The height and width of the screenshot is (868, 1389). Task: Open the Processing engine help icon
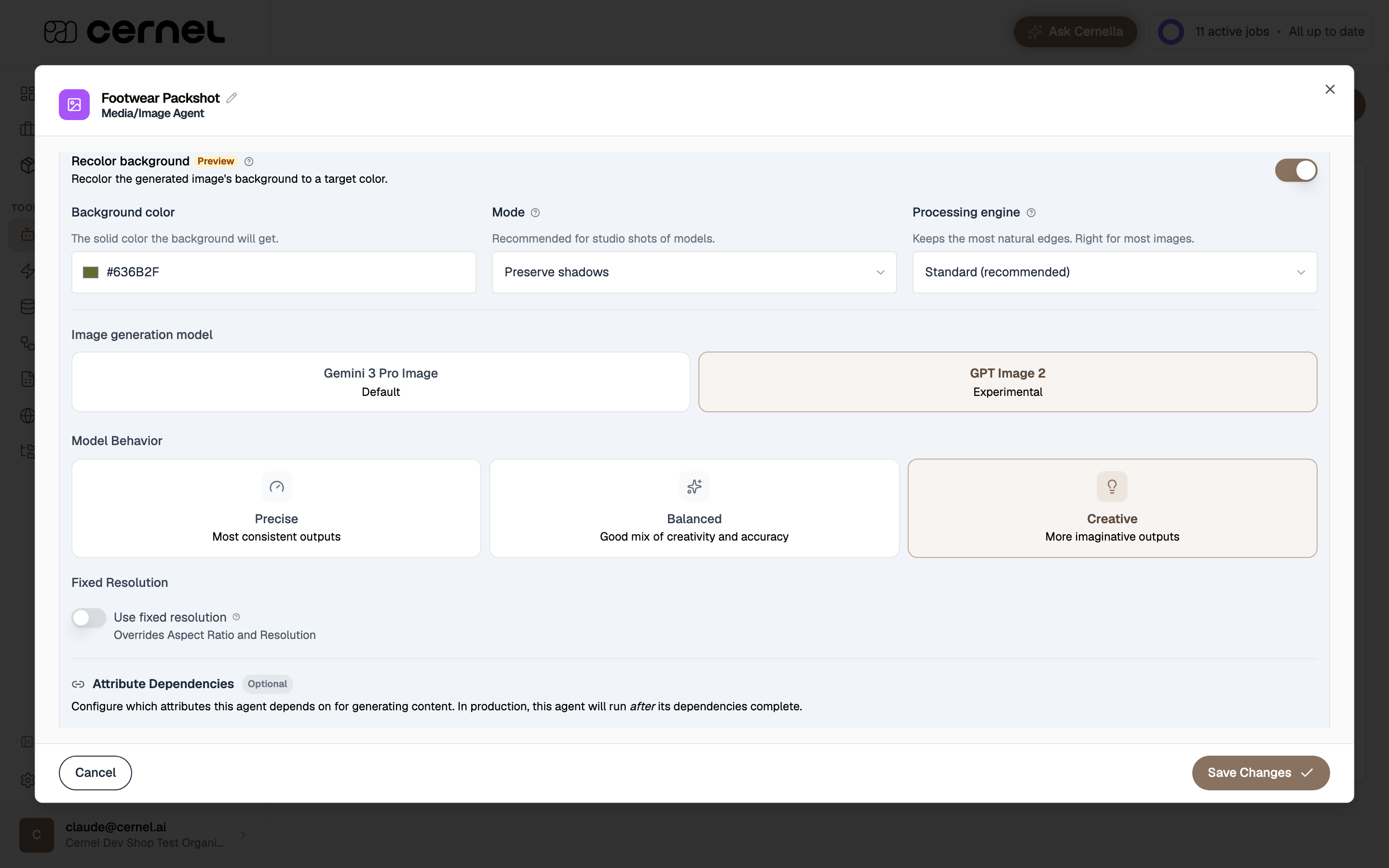(1031, 212)
